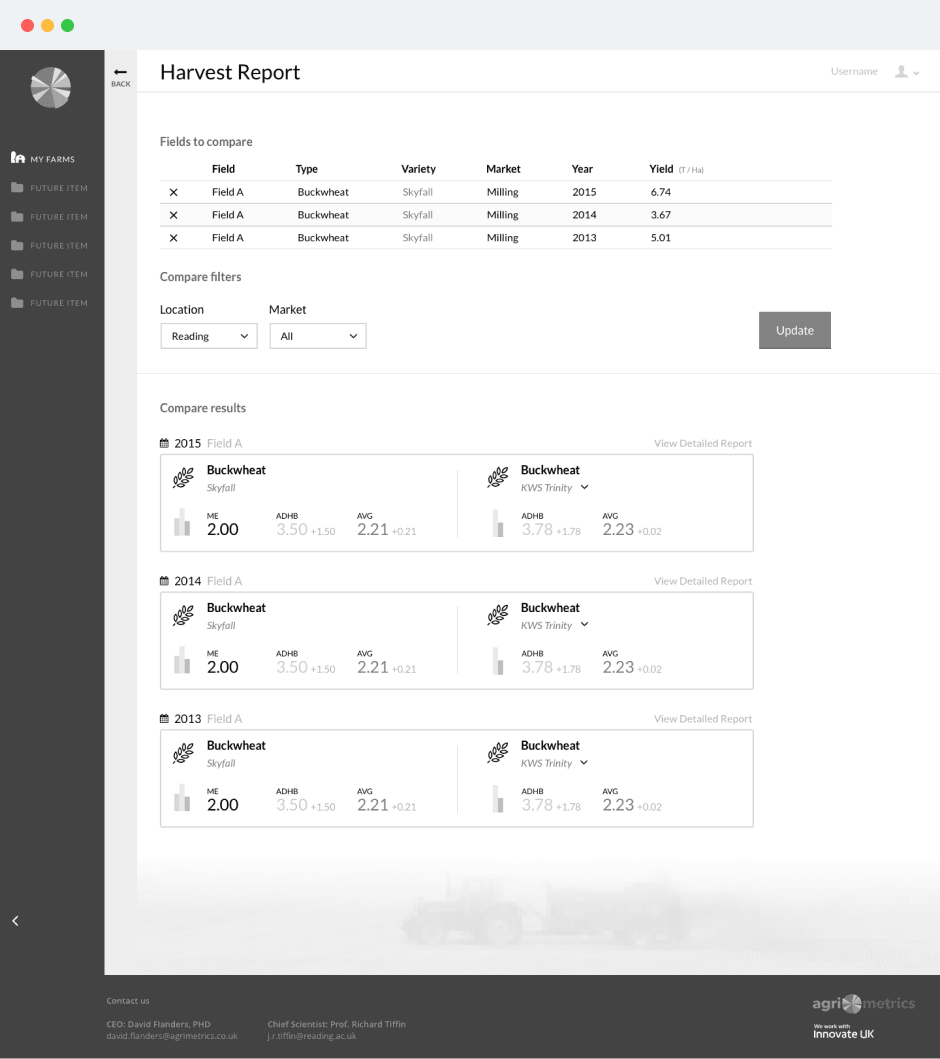Click the yield bar-chart icon in the 2014 card

(183, 661)
